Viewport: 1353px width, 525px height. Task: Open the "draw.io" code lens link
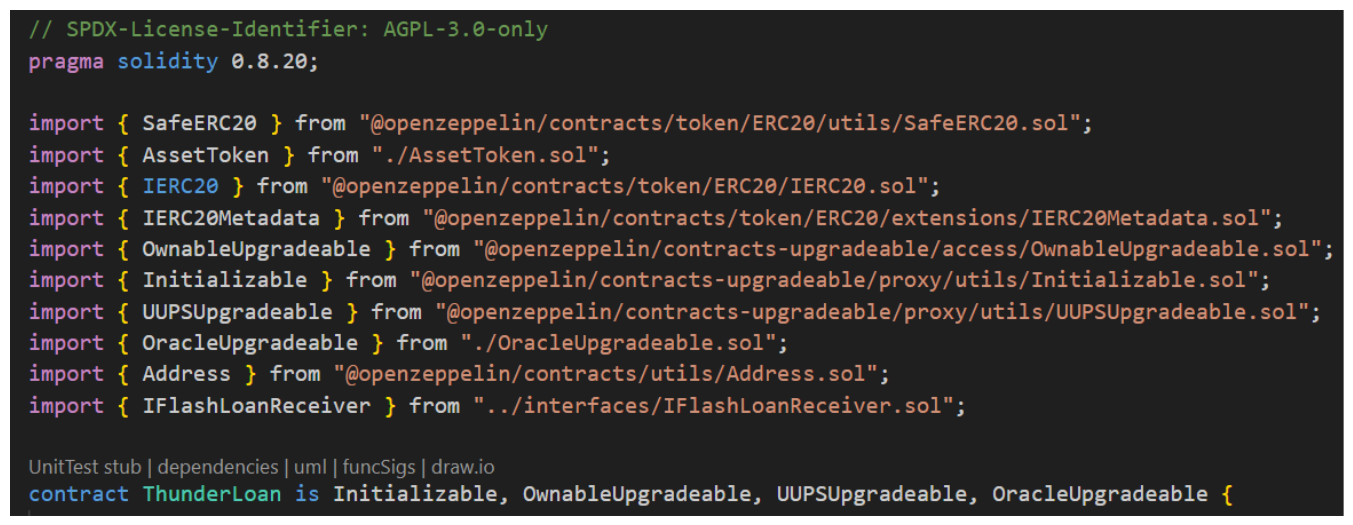[463, 467]
